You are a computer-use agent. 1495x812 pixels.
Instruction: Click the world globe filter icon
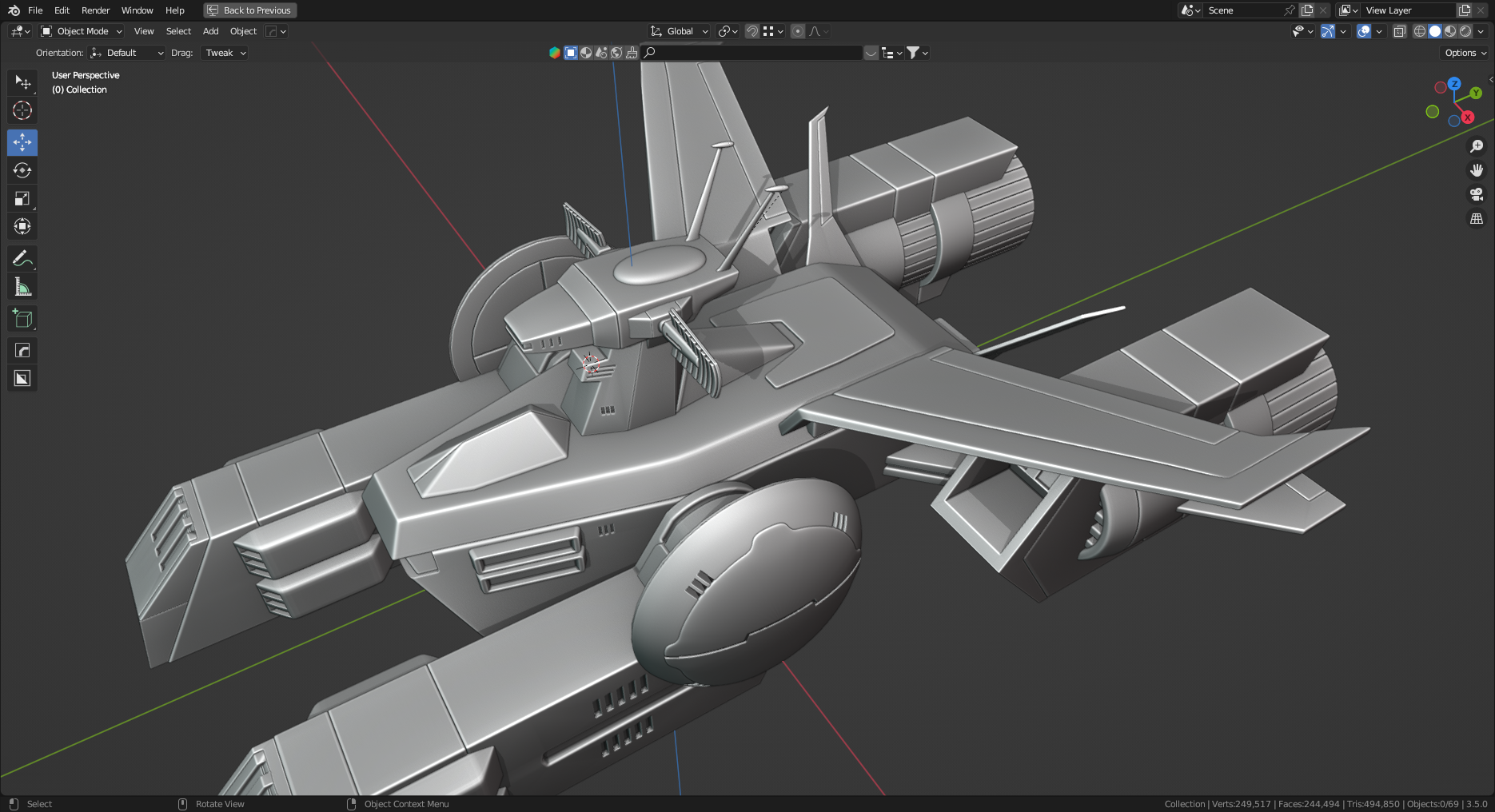point(616,53)
